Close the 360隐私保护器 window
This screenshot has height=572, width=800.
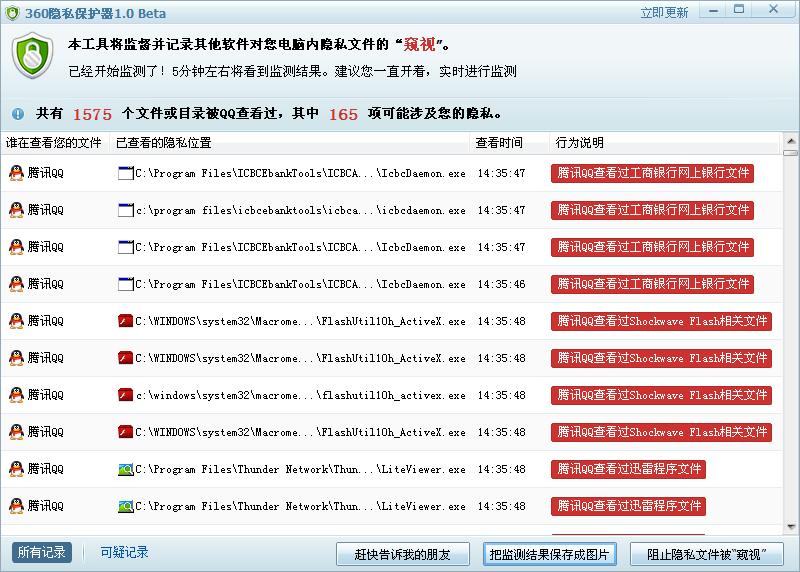point(773,10)
